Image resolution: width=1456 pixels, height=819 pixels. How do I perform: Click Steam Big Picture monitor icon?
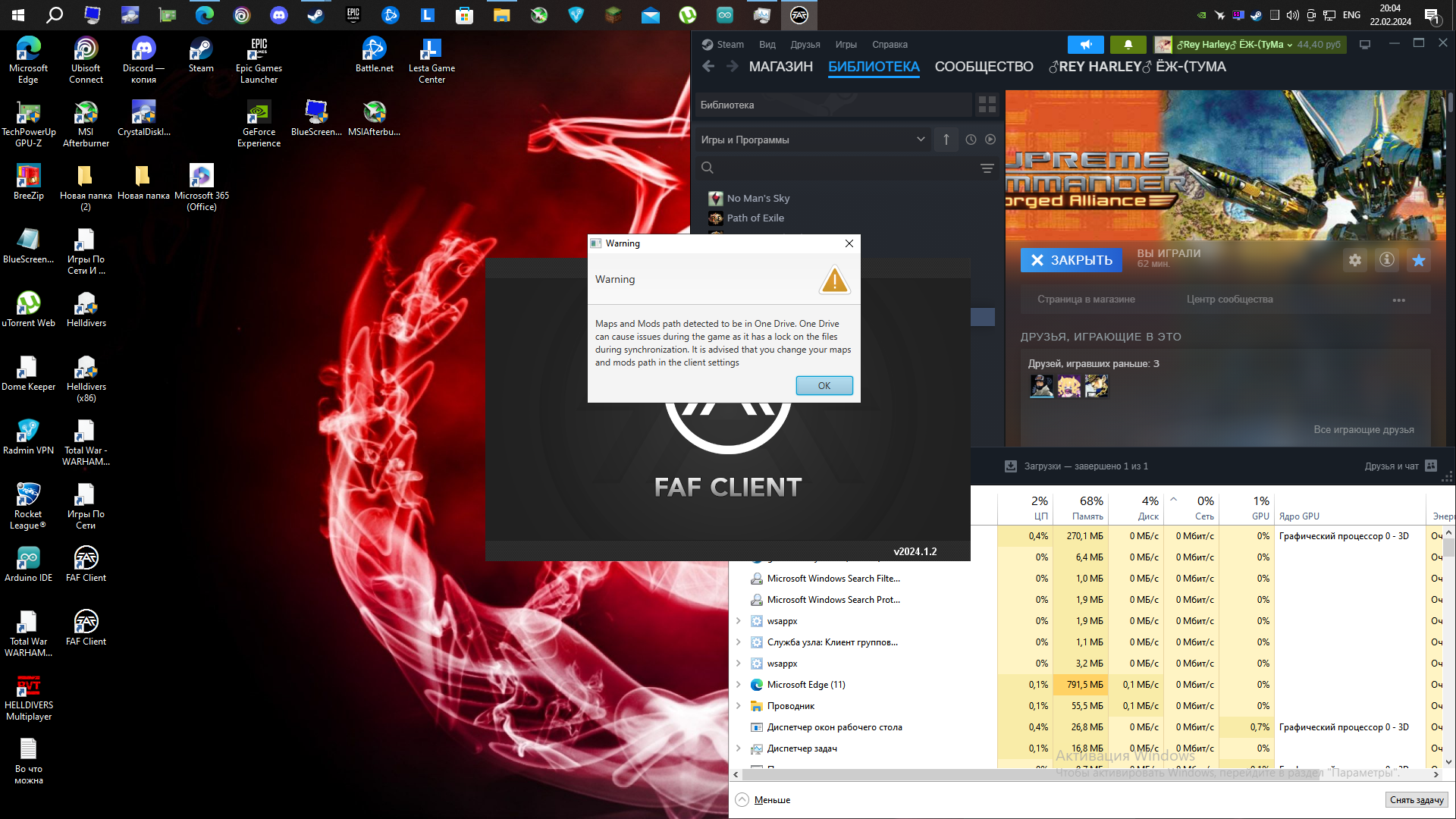point(1365,45)
